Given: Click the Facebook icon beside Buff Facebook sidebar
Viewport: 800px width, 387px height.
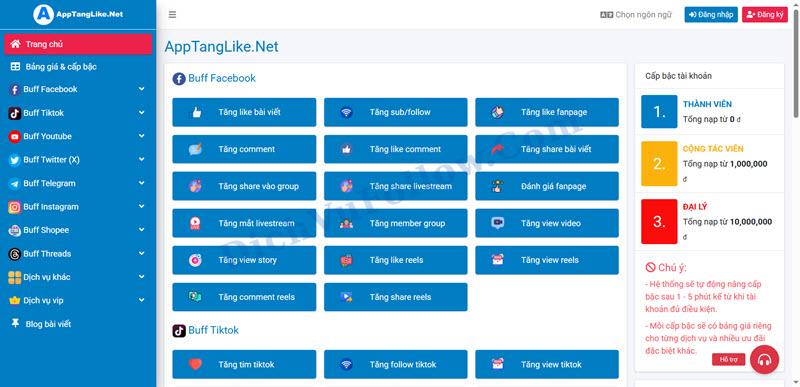Looking at the screenshot, I should (15, 90).
